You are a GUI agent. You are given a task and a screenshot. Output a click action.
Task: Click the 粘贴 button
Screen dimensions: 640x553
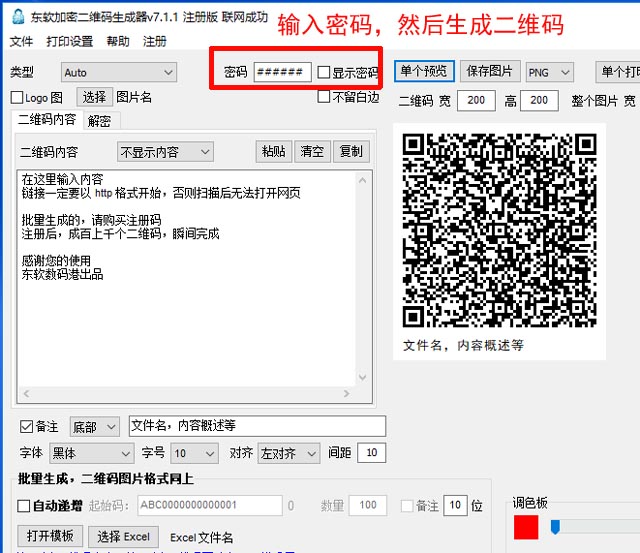(273, 152)
